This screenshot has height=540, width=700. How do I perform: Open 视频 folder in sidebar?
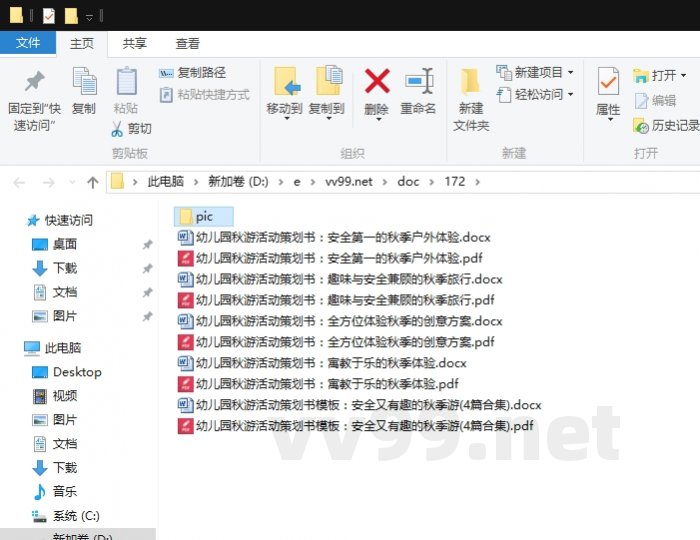click(x=55, y=396)
